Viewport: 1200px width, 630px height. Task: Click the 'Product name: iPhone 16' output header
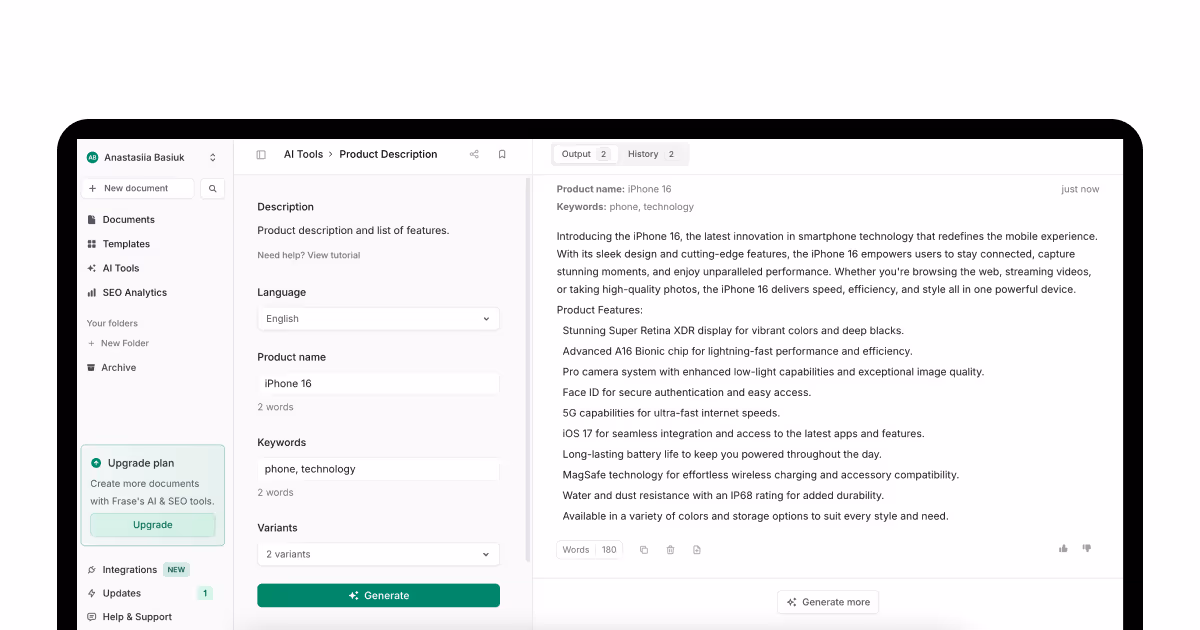(x=614, y=189)
